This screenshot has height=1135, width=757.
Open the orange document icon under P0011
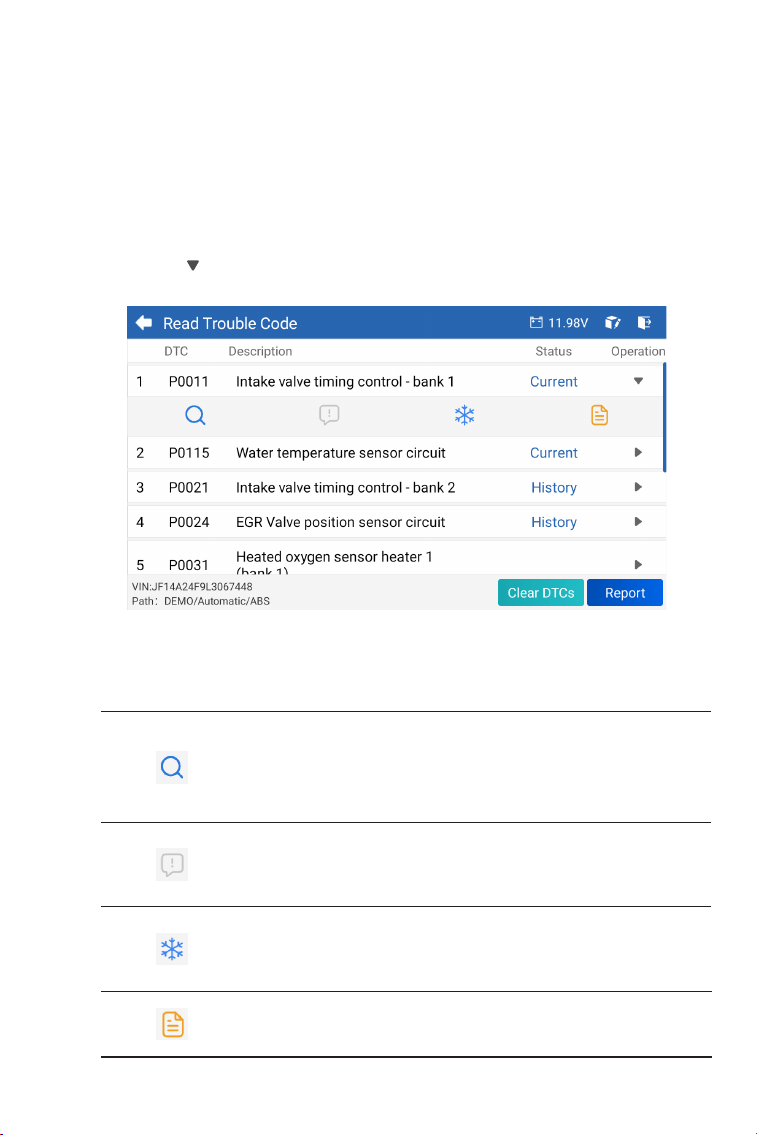click(x=599, y=415)
